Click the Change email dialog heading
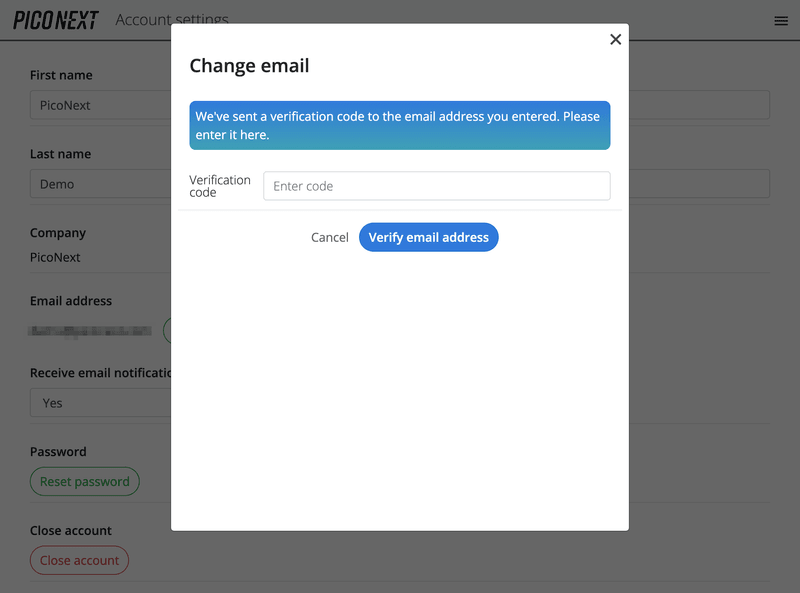 pyautogui.click(x=249, y=66)
